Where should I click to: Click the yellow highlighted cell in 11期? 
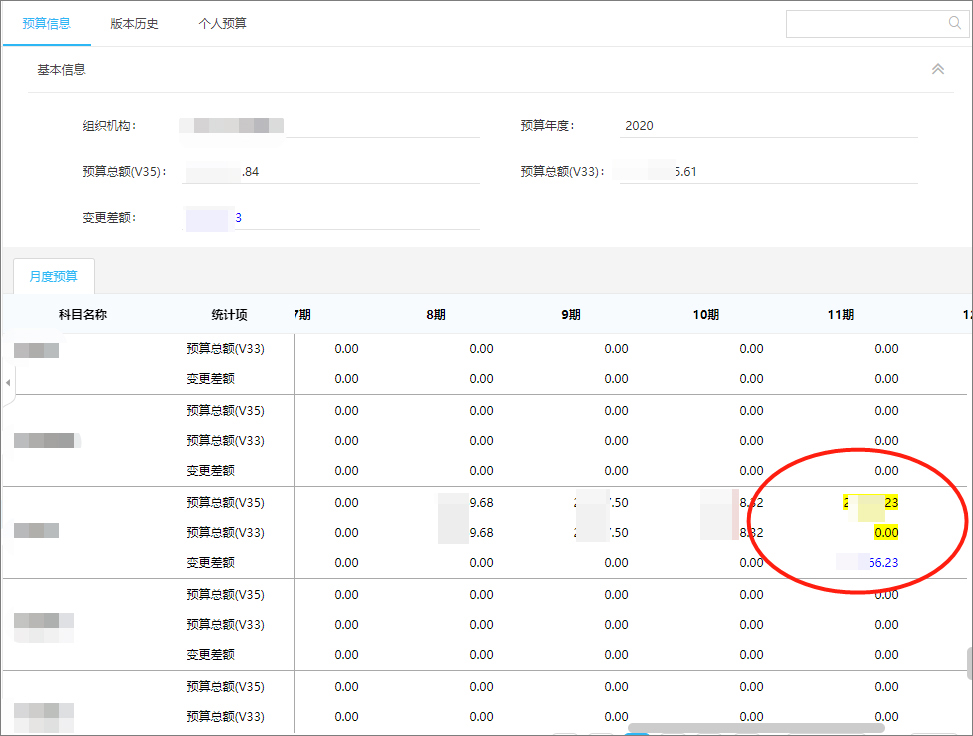pyautogui.click(x=870, y=502)
